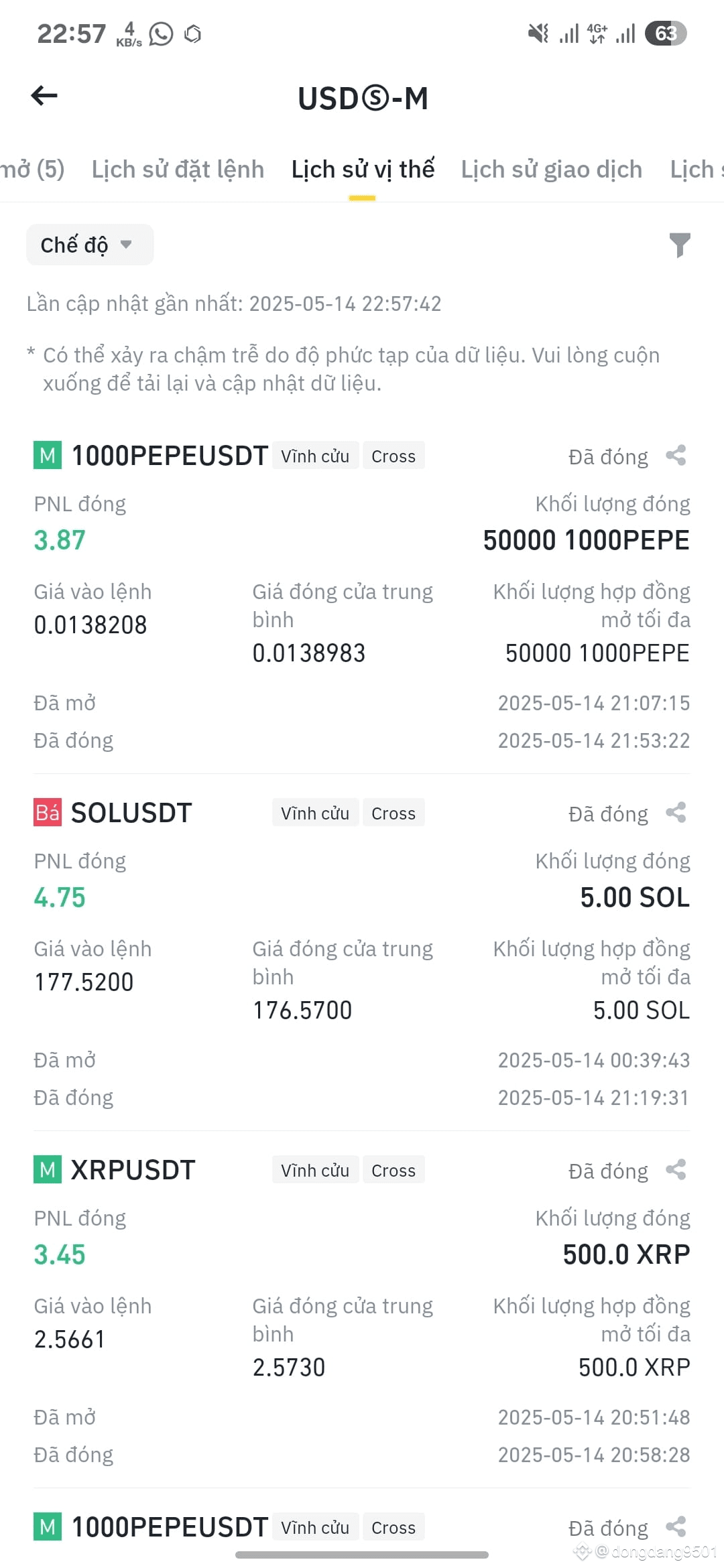Select the Lịch sử vị thế tab

tap(363, 170)
